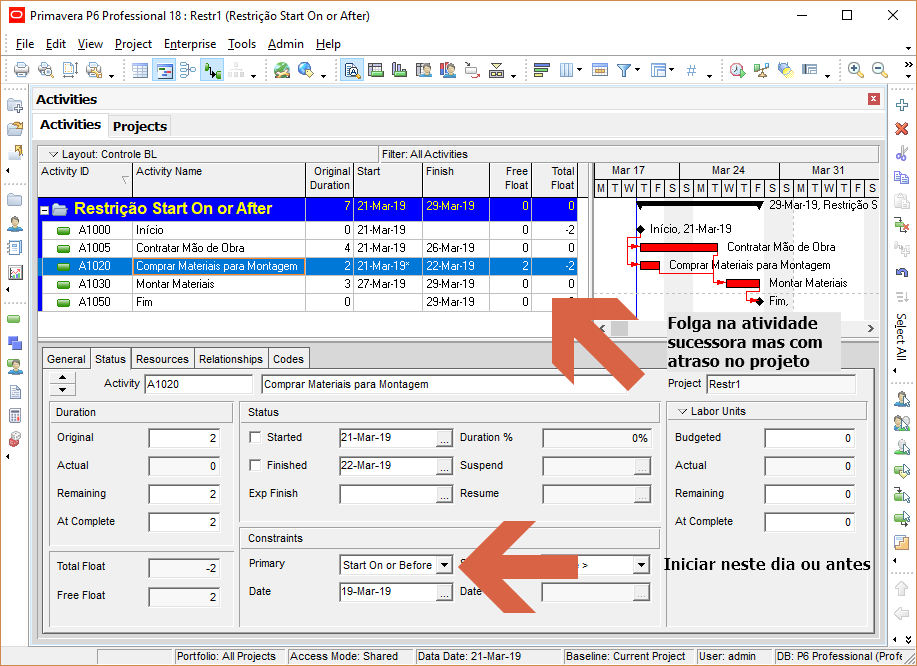Show Activity Usage Spreadsheet icon
This screenshot has width=917, height=666.
(376, 71)
